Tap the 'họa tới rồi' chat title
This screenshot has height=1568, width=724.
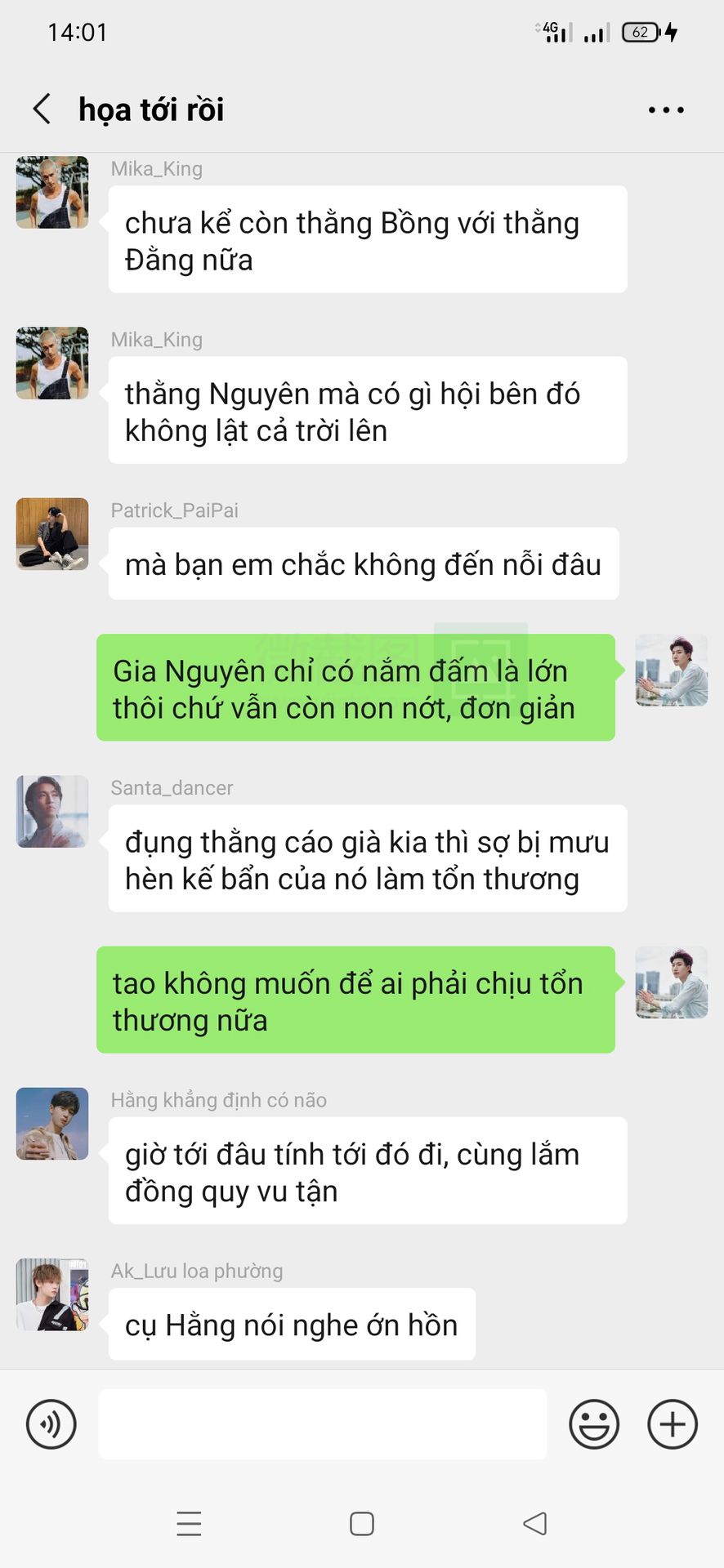pyautogui.click(x=151, y=109)
